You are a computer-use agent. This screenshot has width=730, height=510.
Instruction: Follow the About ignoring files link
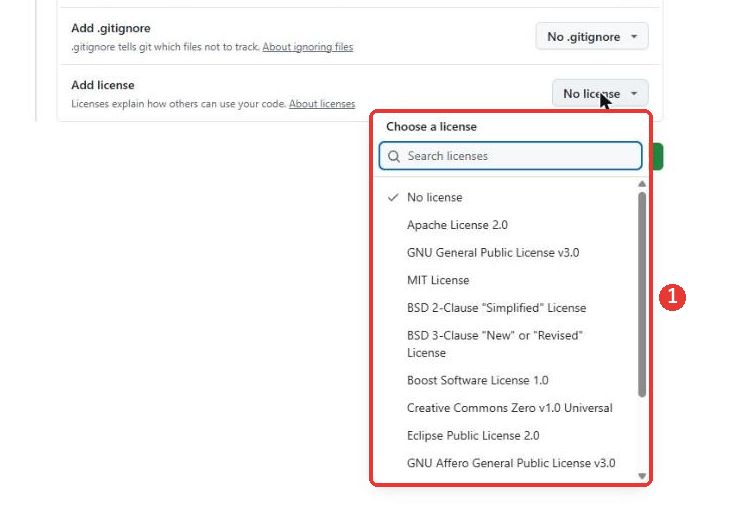point(308,47)
